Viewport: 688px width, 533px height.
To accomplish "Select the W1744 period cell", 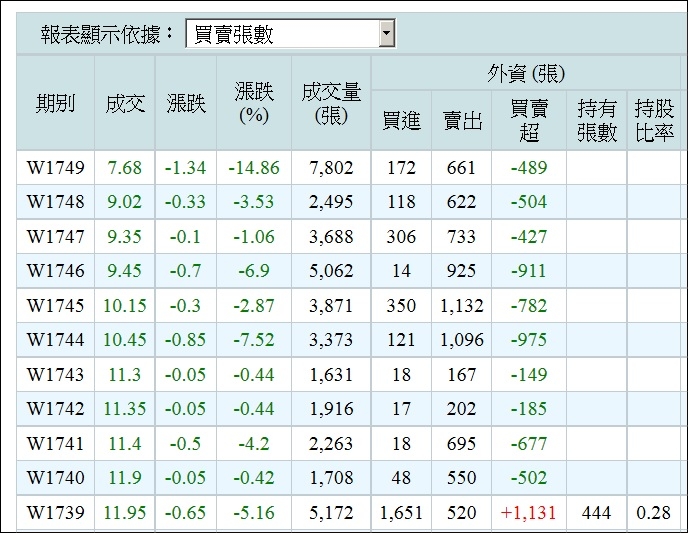I will [55, 340].
